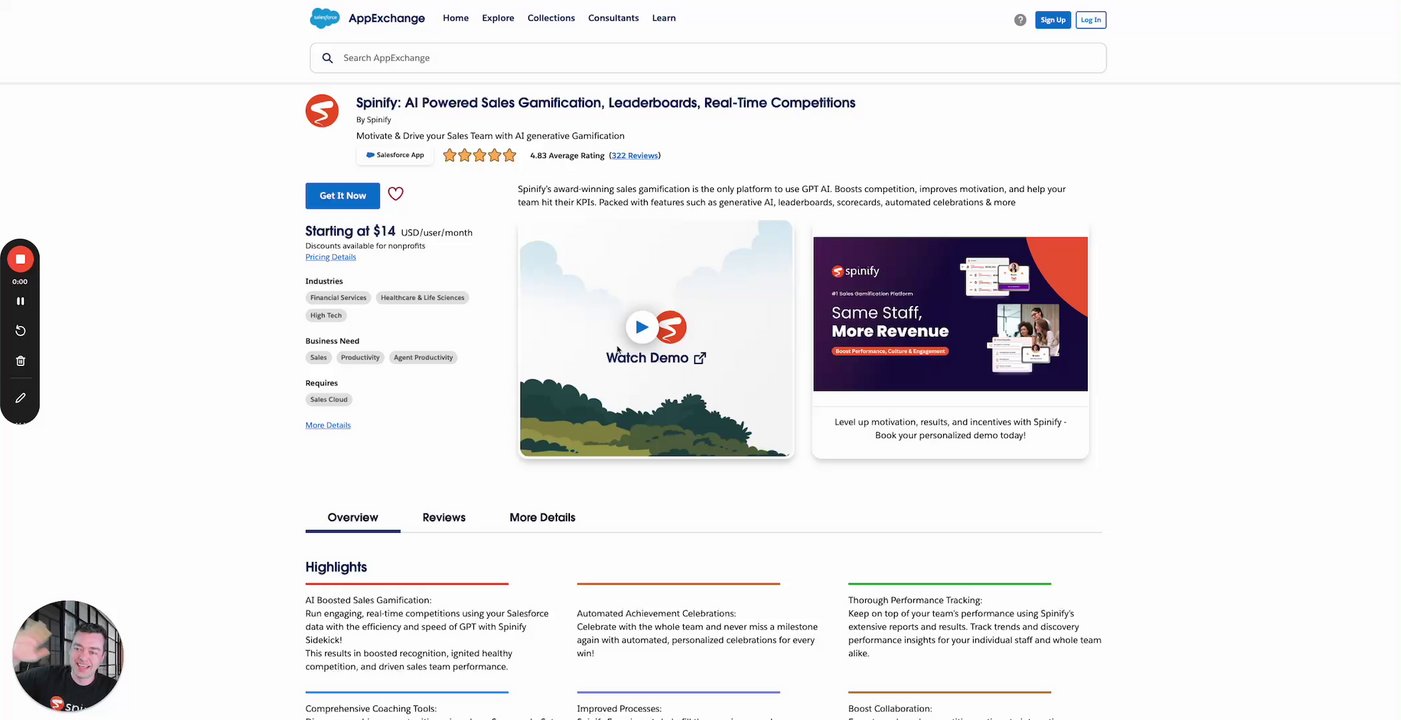Image resolution: width=1401 pixels, height=720 pixels.
Task: Select the Sales business need tag
Action: point(318,358)
